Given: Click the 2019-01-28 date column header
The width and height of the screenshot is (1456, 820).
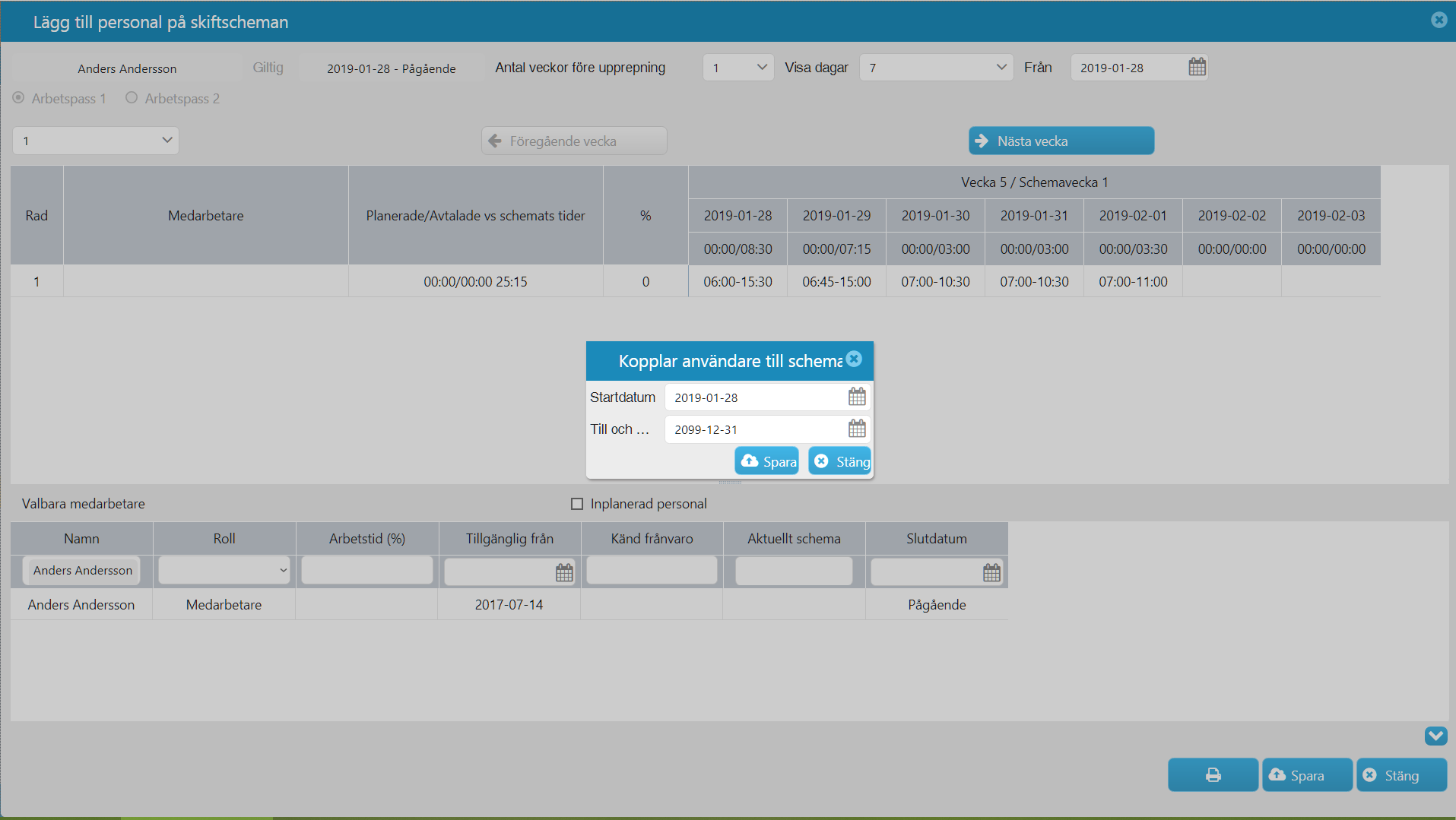Looking at the screenshot, I should [x=738, y=216].
